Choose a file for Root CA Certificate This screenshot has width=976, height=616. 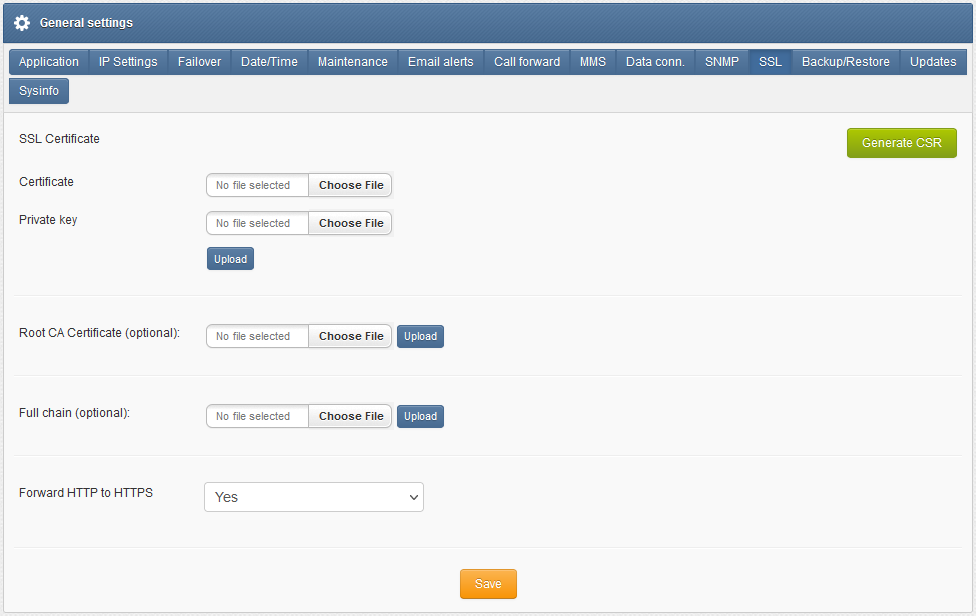coord(351,336)
